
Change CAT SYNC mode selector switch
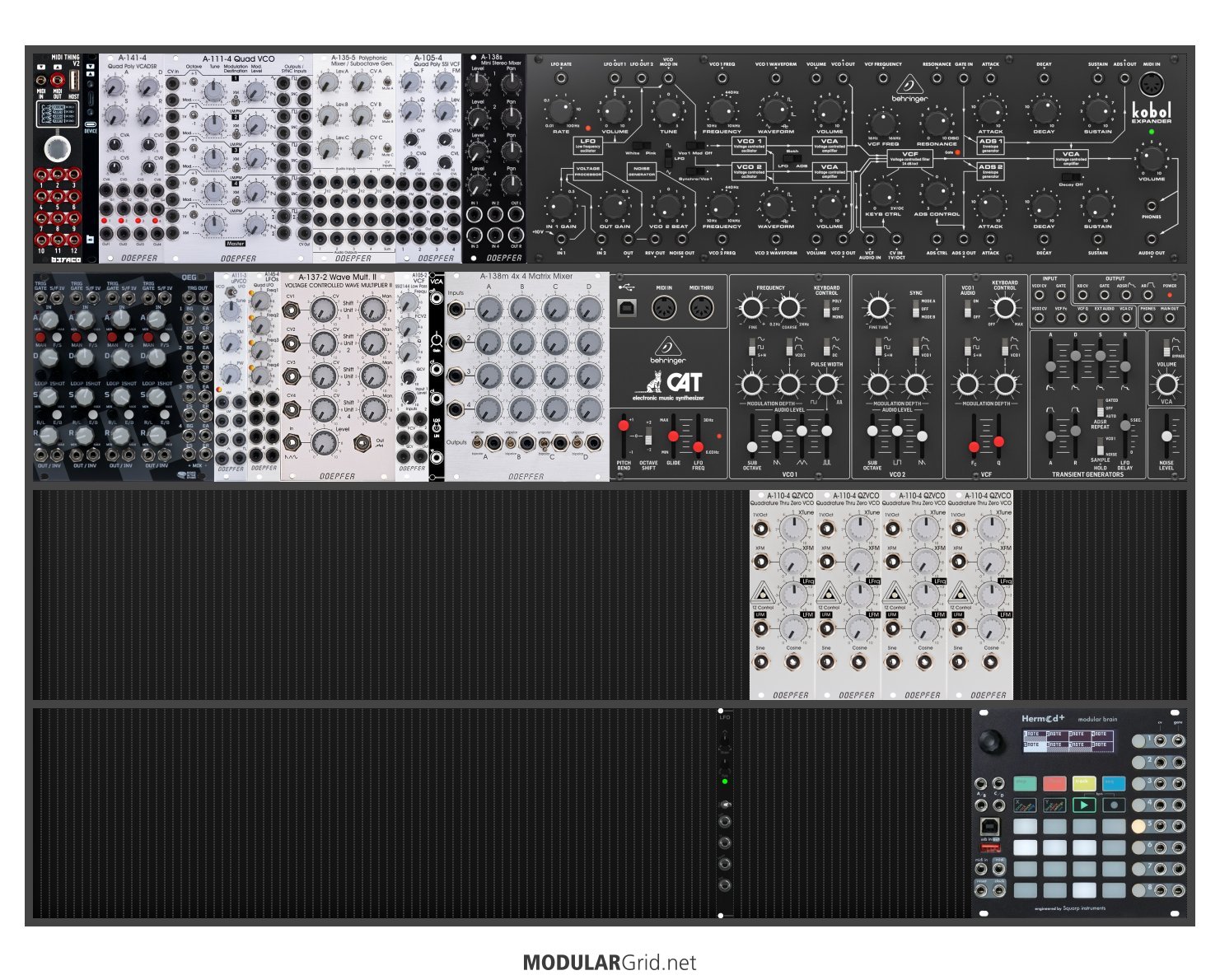coord(915,309)
